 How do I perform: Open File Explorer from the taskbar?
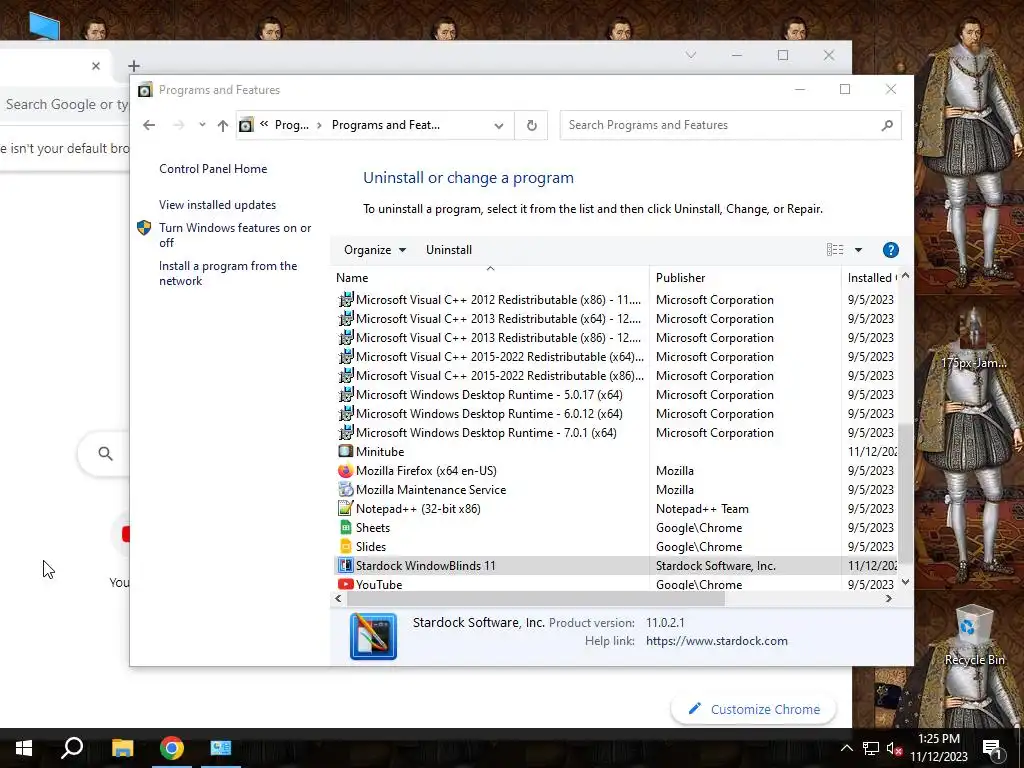122,748
